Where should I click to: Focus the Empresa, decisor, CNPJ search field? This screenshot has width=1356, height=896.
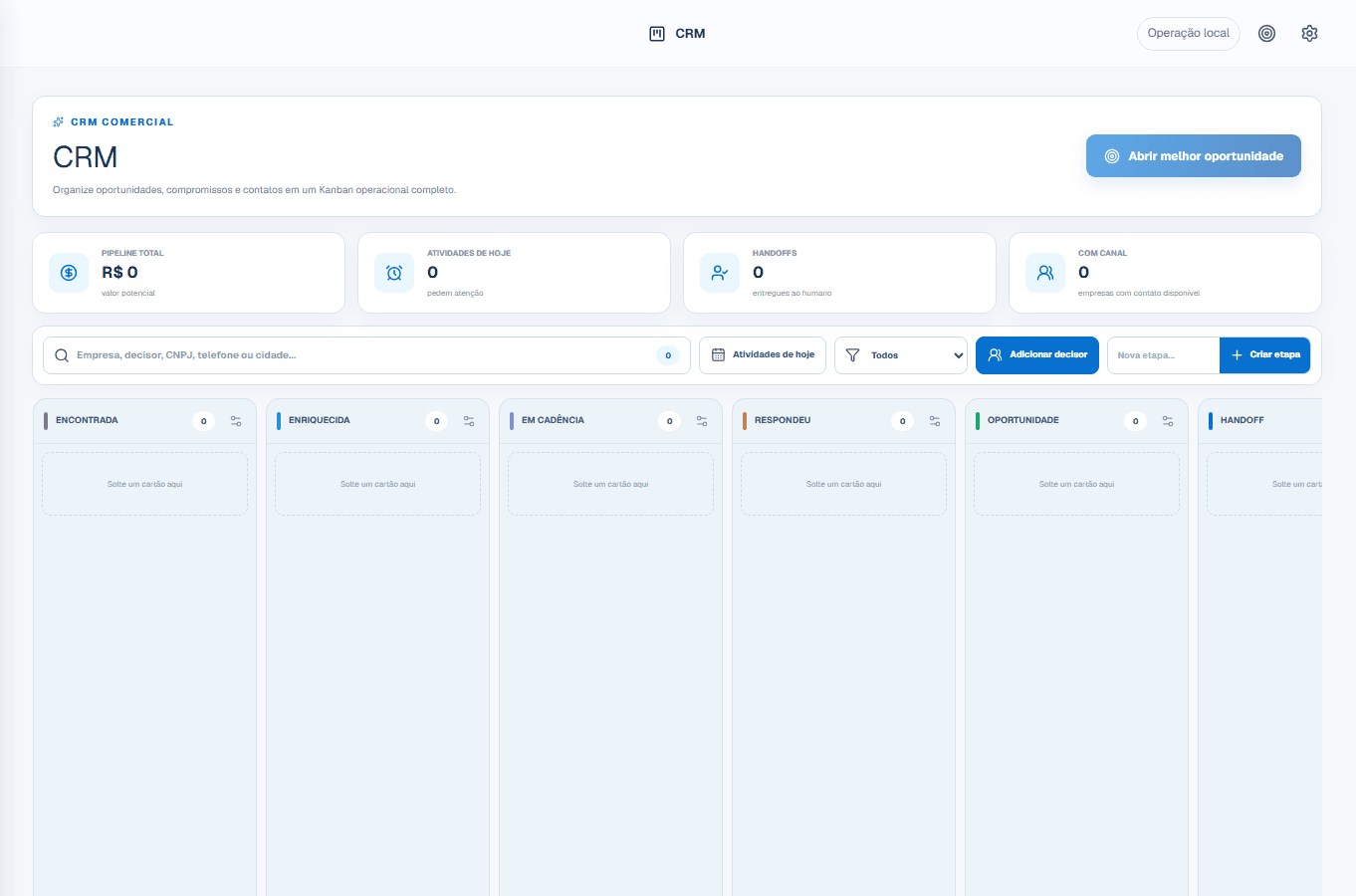[366, 355]
